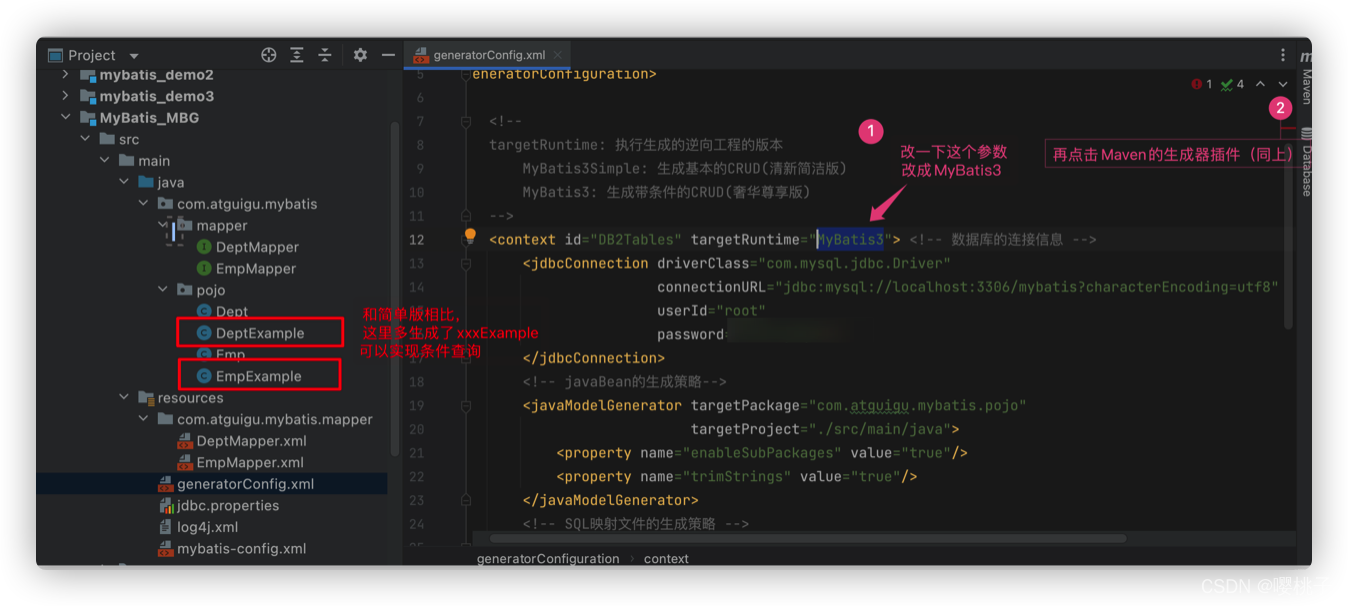
Task: Select the EmpExample class
Action: point(249,376)
